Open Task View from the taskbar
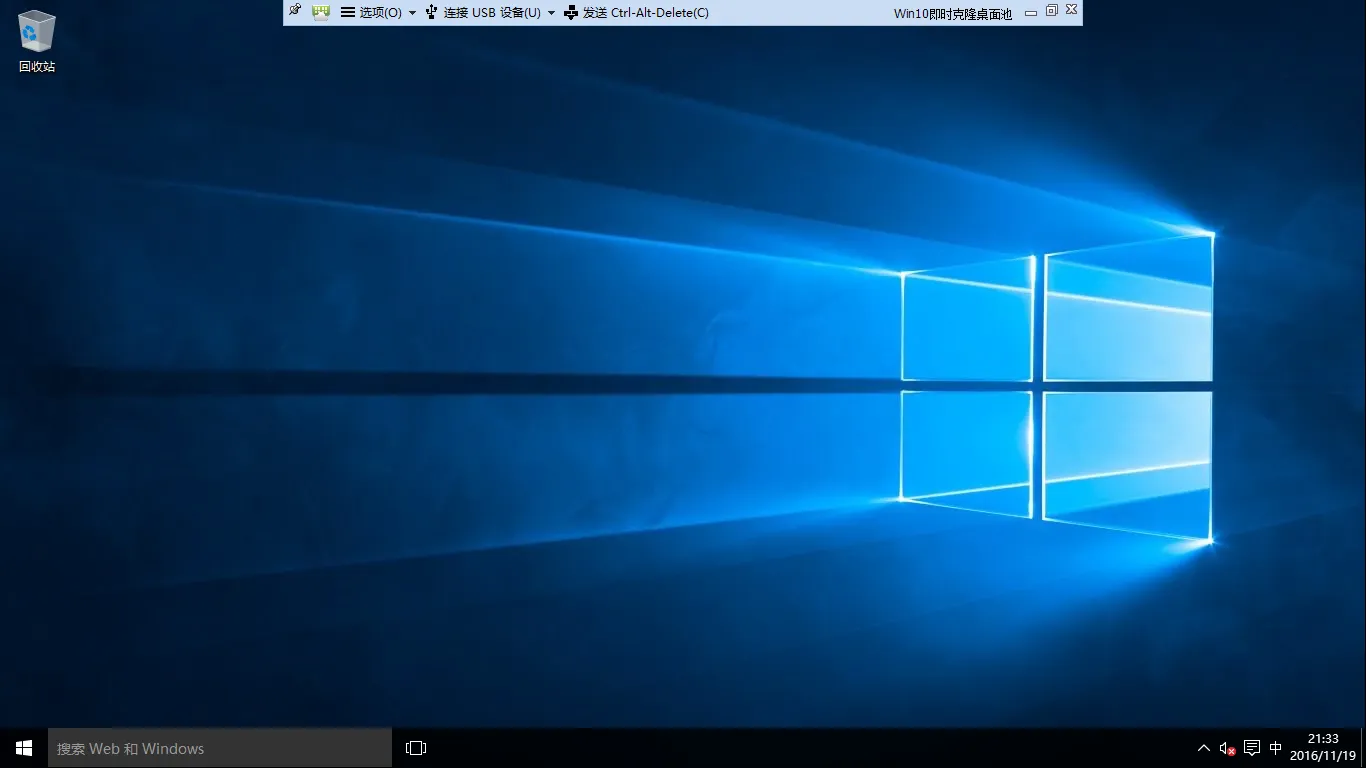Image resolution: width=1366 pixels, height=768 pixels. (416, 748)
